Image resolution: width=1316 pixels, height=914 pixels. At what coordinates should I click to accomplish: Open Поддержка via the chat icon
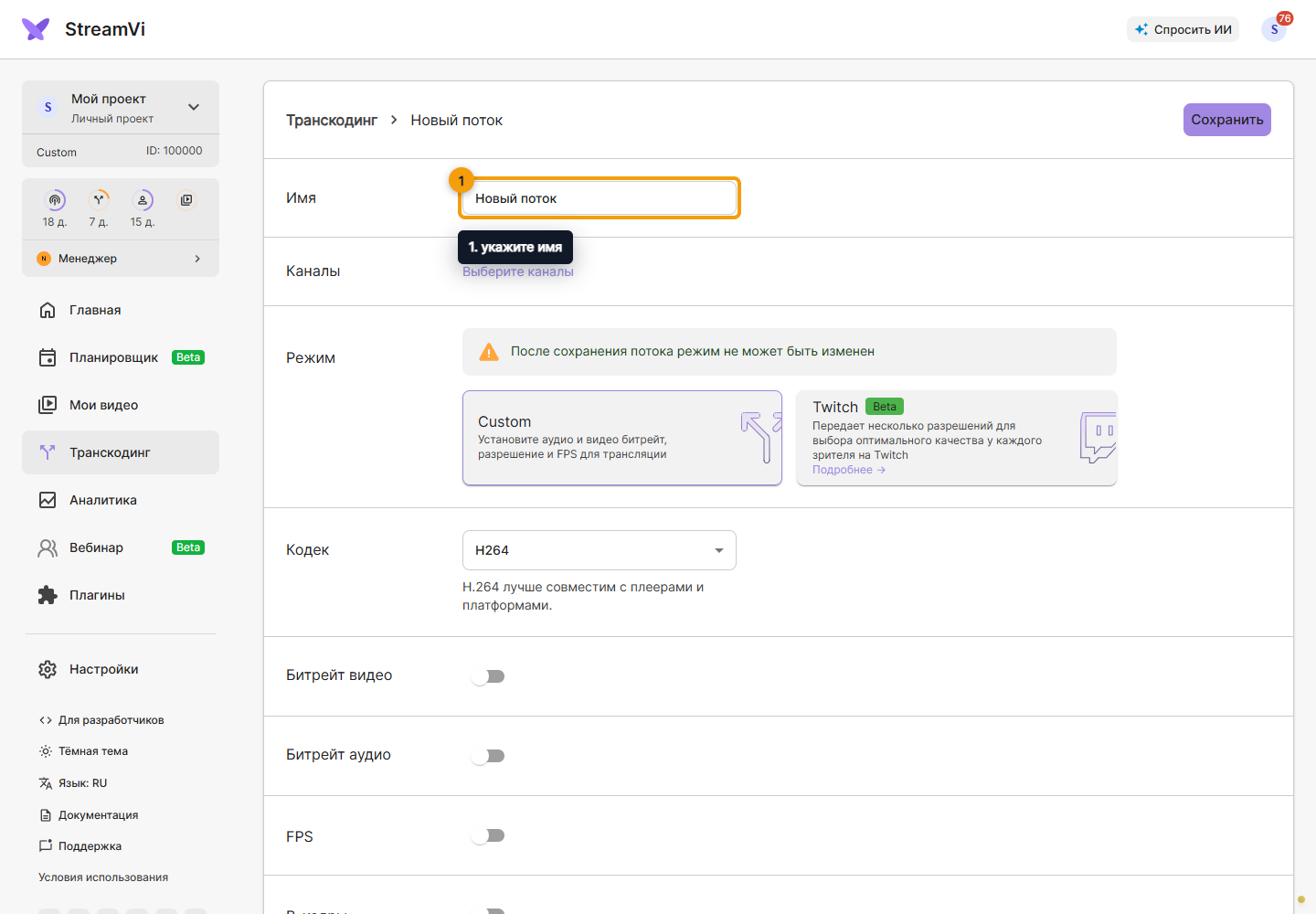pos(46,846)
